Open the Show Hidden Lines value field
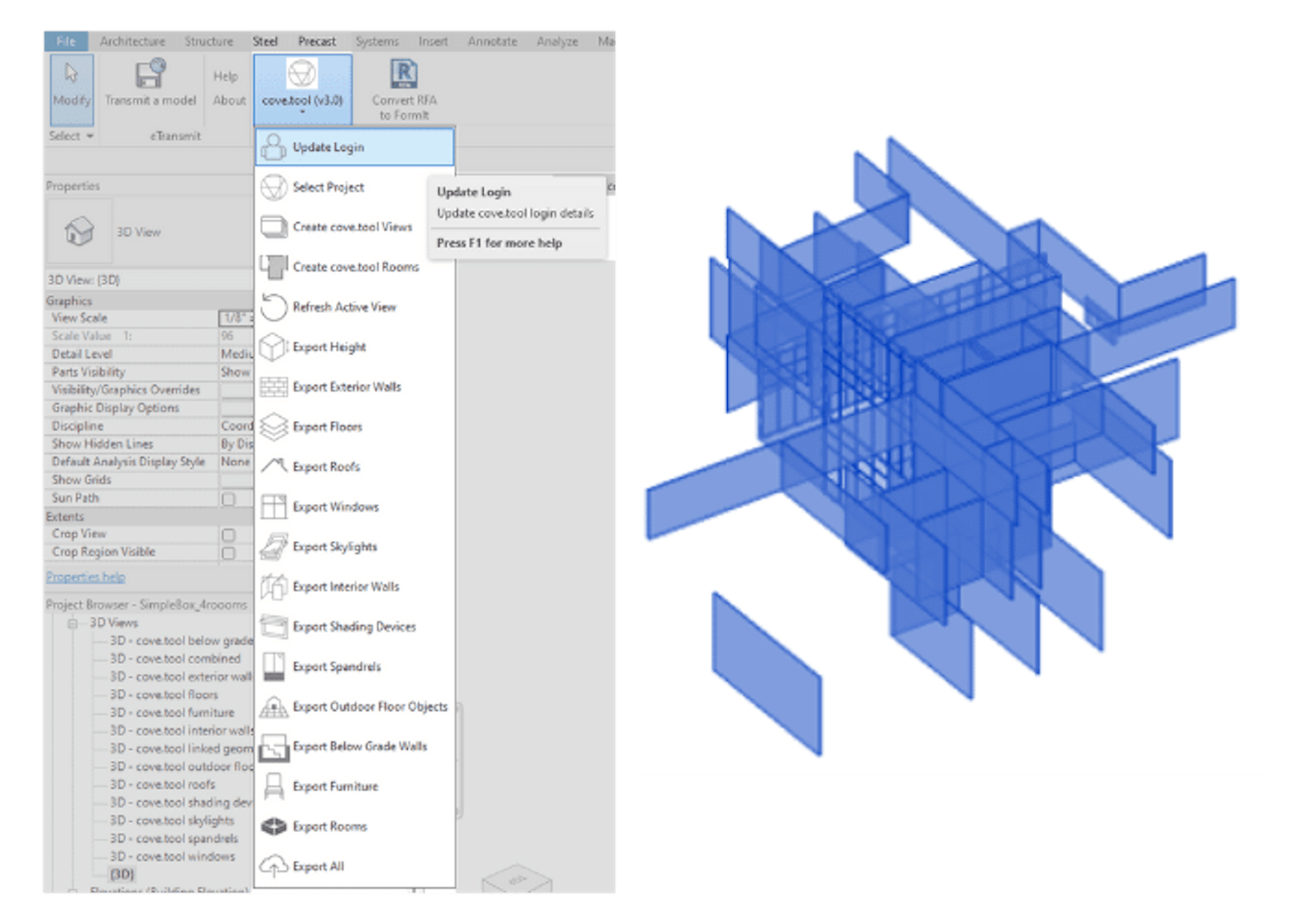 [x=236, y=444]
